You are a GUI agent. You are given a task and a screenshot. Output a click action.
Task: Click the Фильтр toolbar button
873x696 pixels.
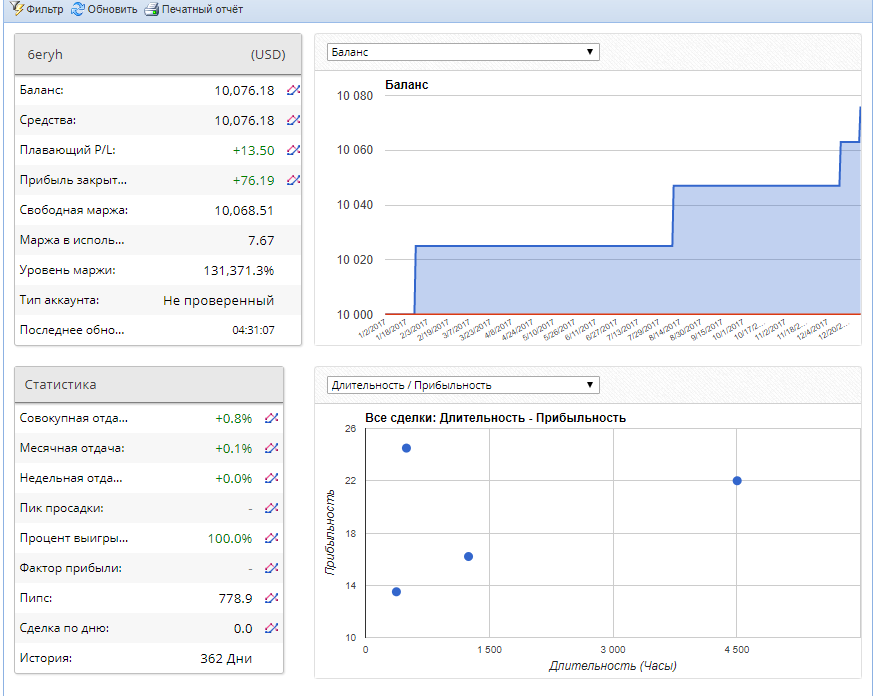point(37,9)
